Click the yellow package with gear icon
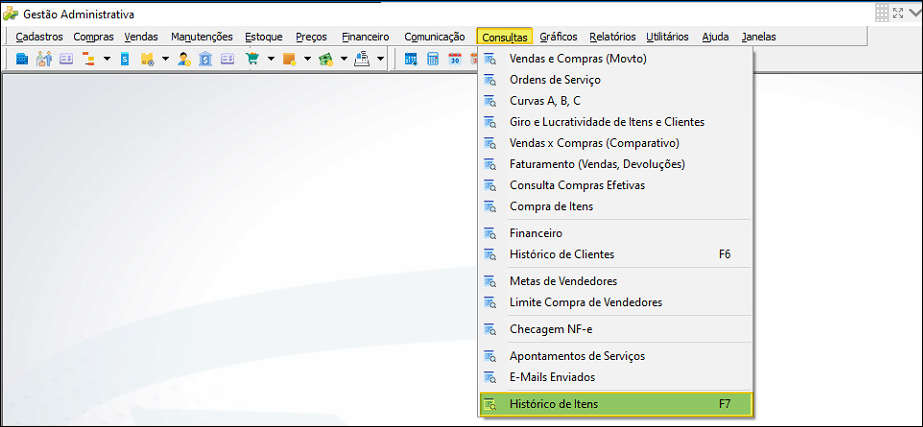This screenshot has width=923, height=427. (147, 59)
